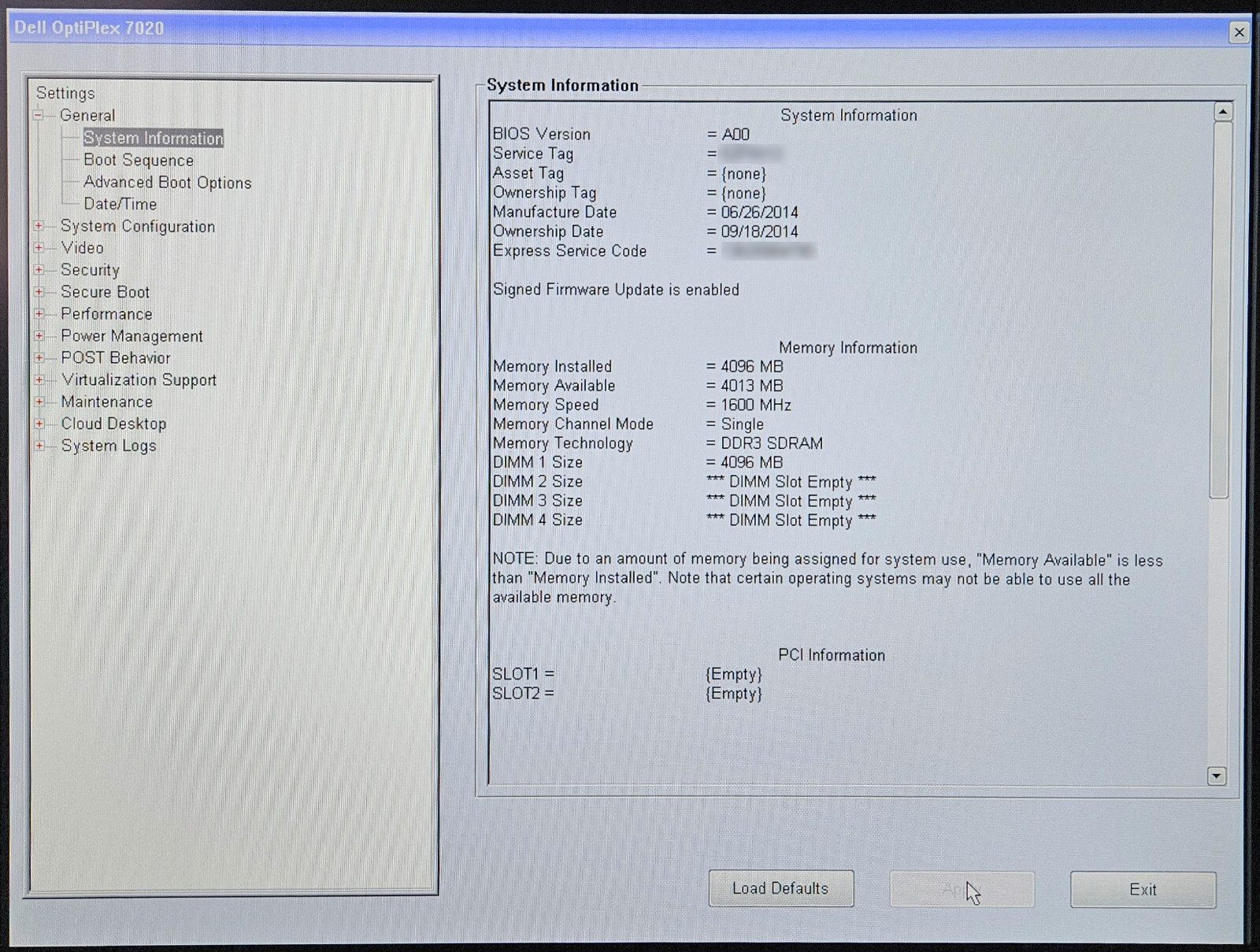Click the scroll up arrow

(1222, 112)
